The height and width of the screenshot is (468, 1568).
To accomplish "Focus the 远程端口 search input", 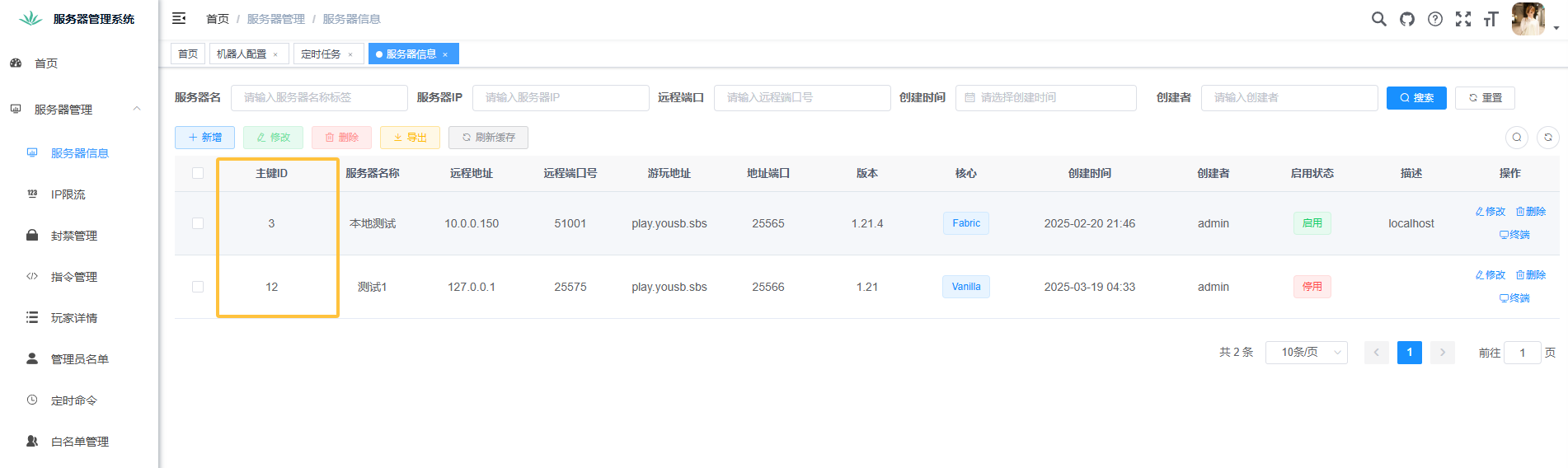I will click(x=802, y=97).
